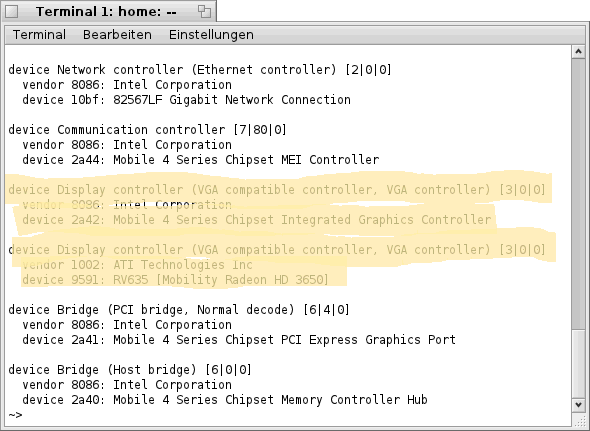Click the vertical scrollbar thumb
The image size is (590, 431).
pyautogui.click(x=578, y=193)
